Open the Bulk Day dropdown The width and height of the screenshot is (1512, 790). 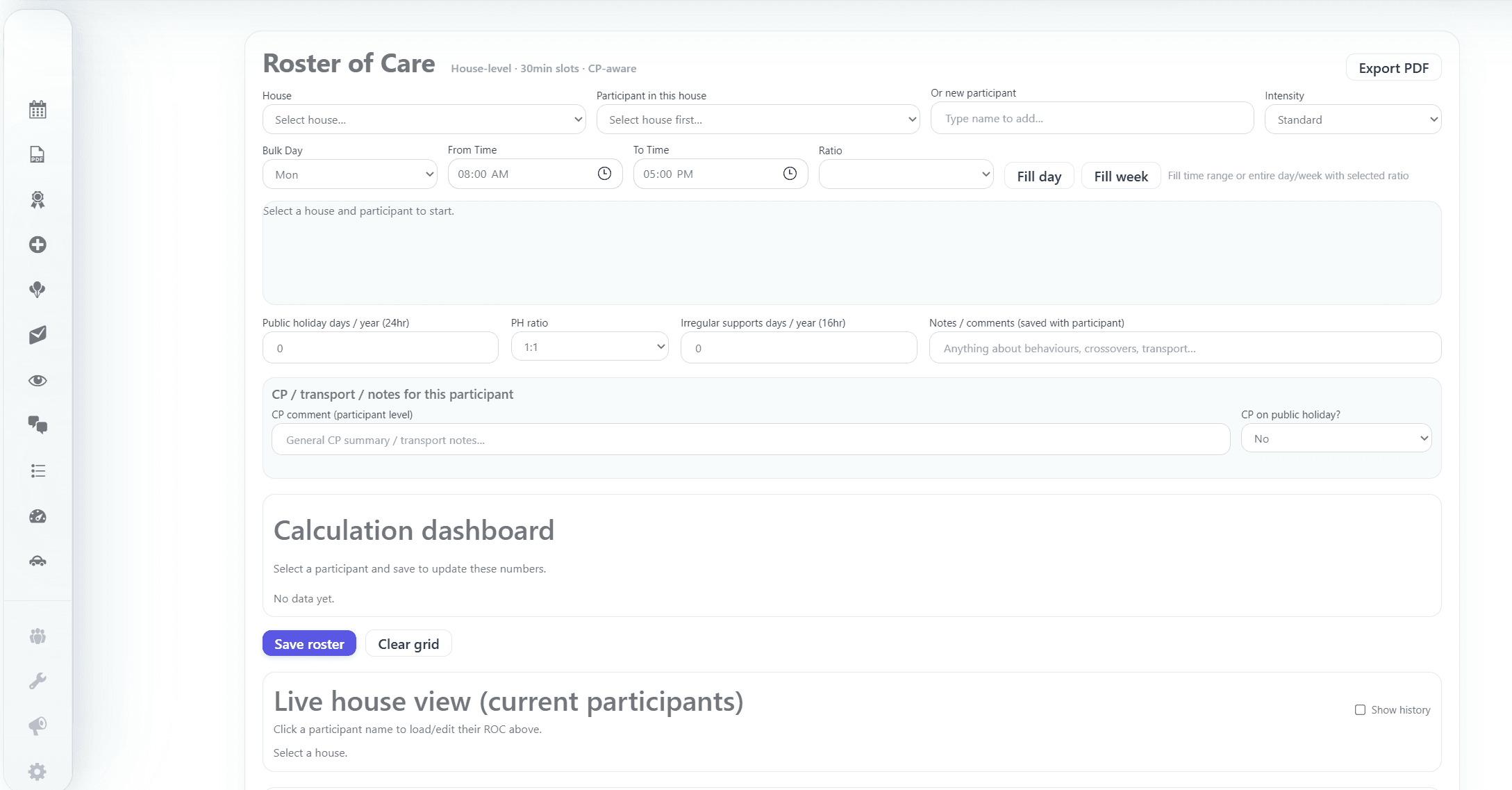[350, 174]
